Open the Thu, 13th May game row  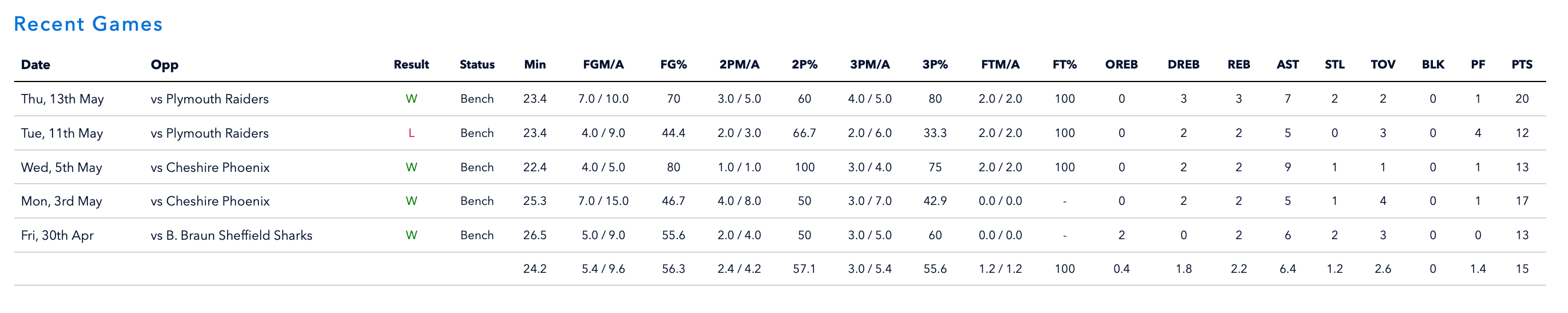click(780, 99)
